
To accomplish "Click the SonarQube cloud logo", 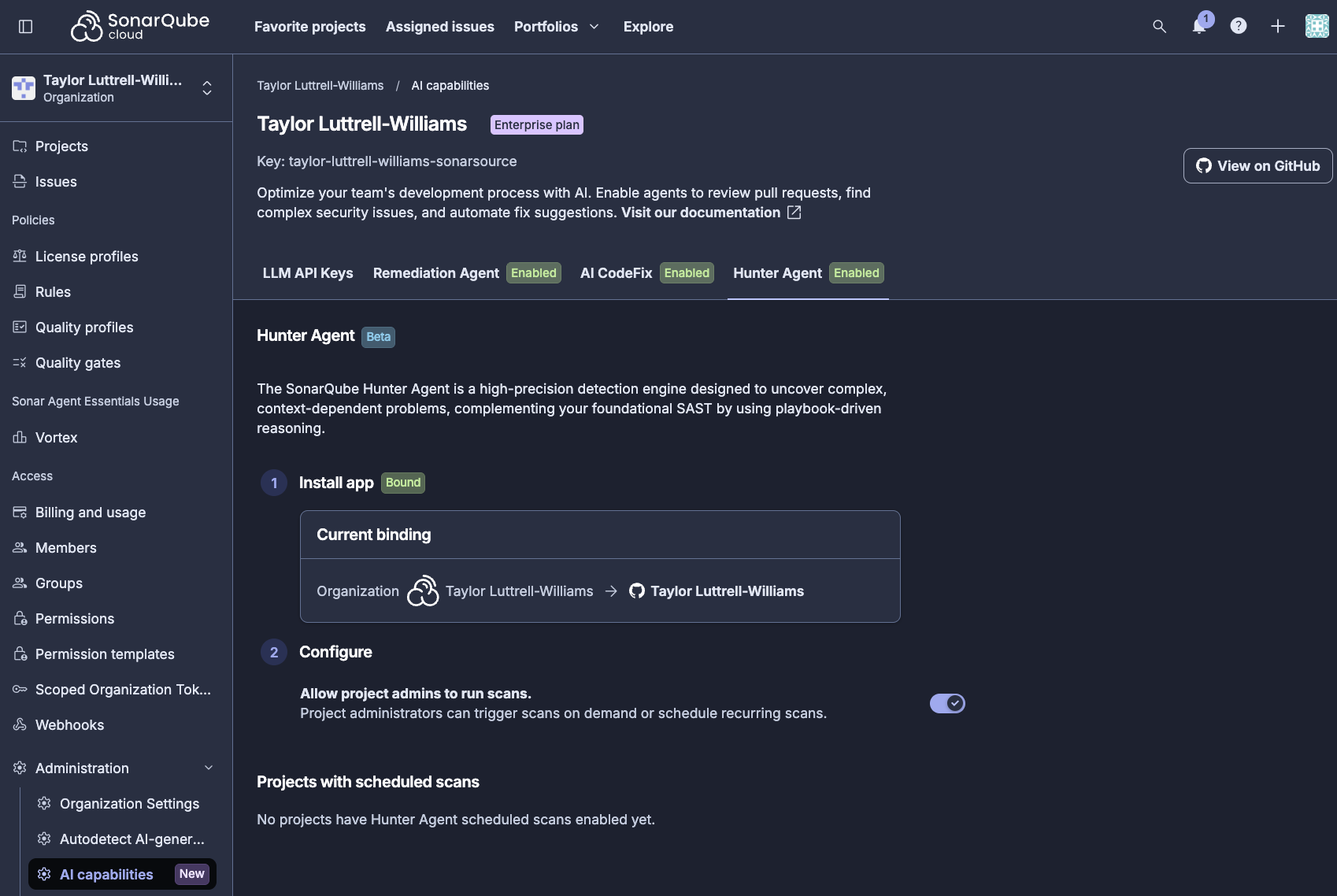I will (140, 26).
